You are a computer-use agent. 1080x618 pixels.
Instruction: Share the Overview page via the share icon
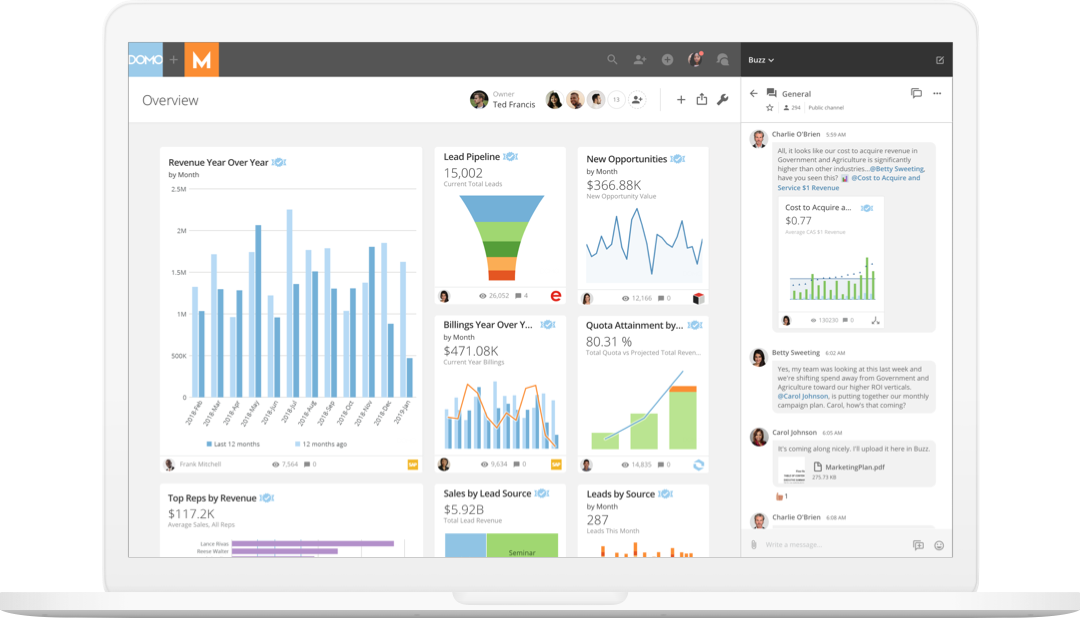coord(702,99)
